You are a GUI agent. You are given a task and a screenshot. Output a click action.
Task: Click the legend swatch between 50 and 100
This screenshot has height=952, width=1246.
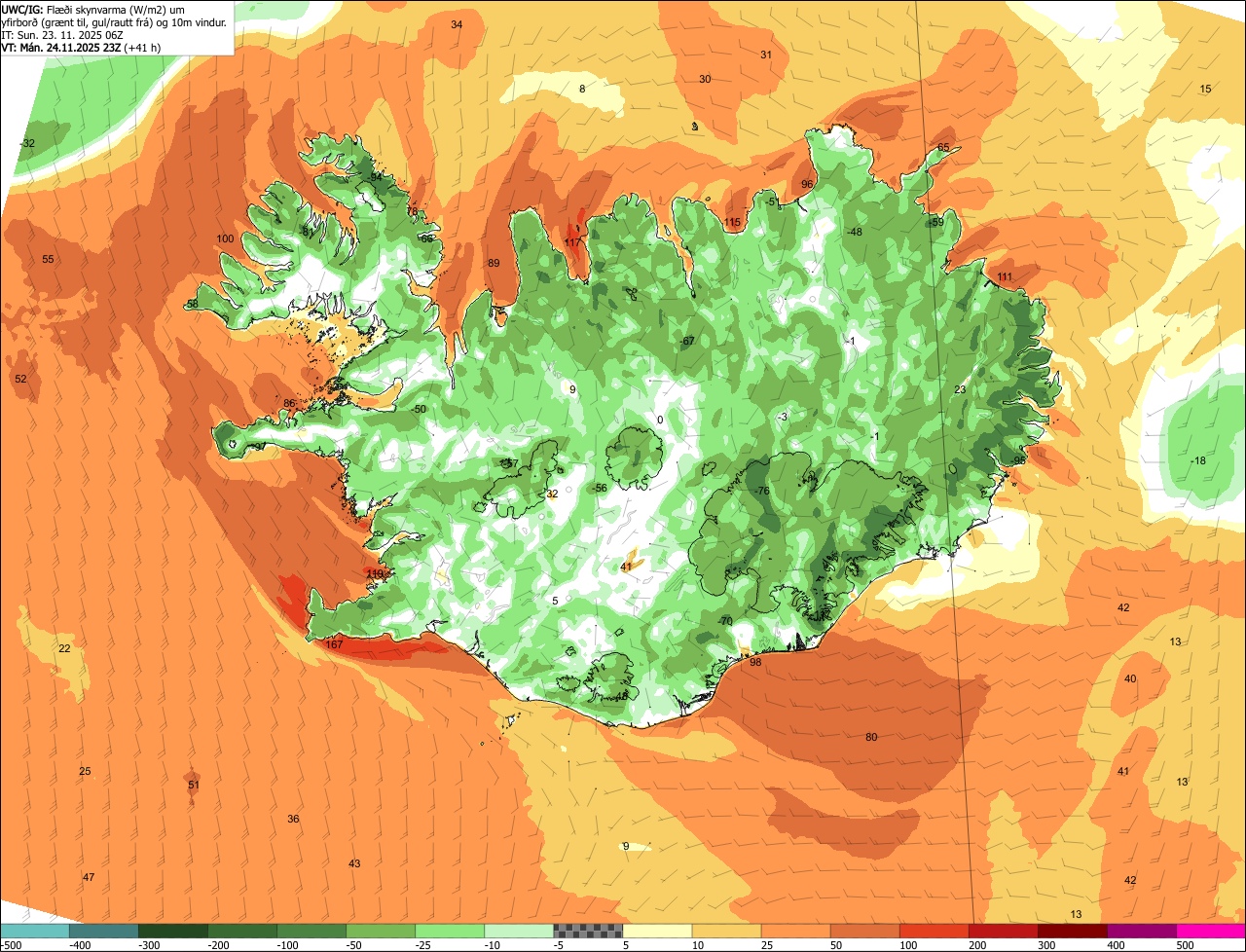point(864,931)
